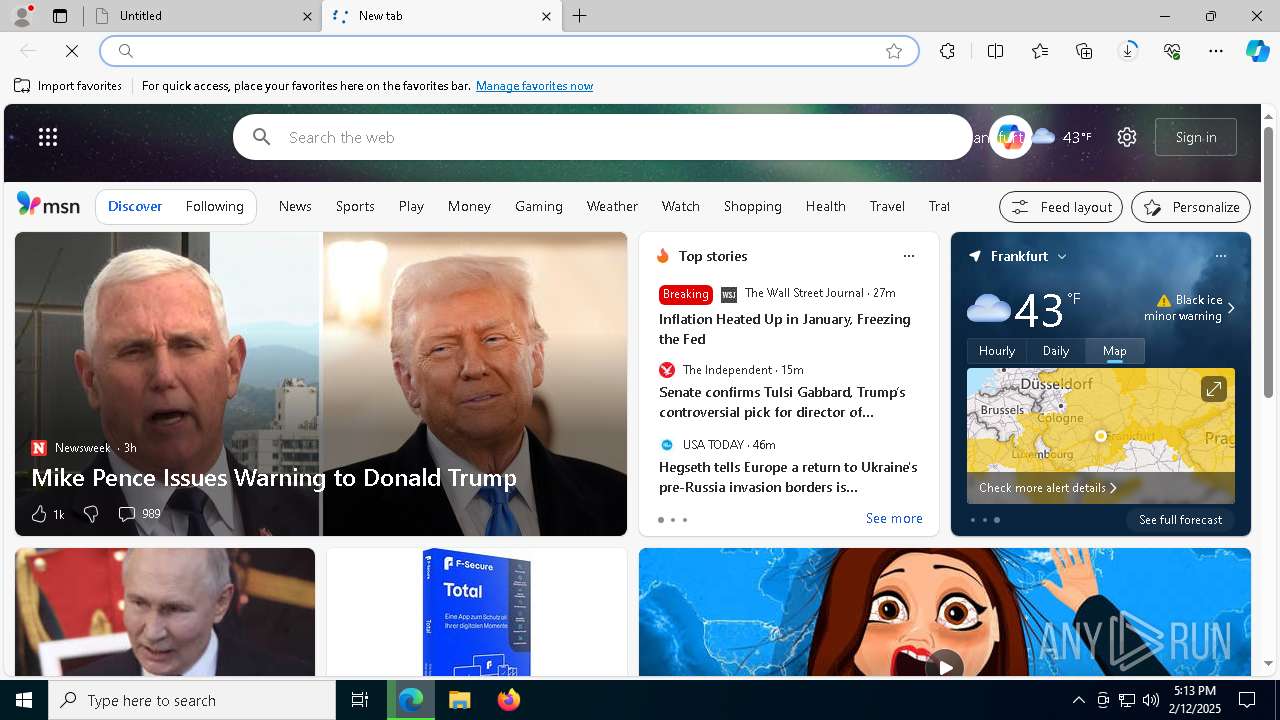Open the Weather category

pyautogui.click(x=612, y=207)
